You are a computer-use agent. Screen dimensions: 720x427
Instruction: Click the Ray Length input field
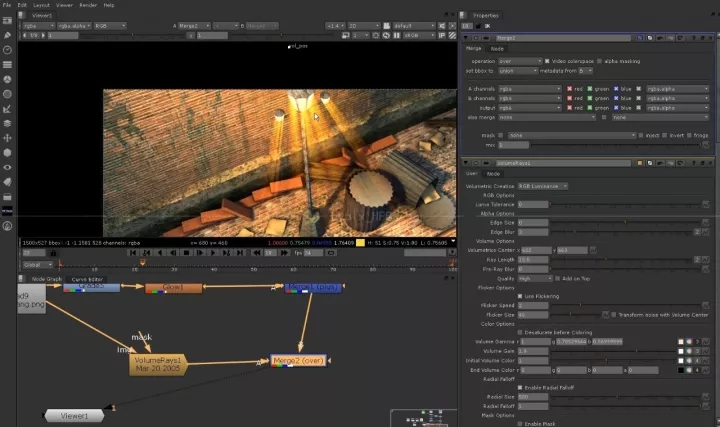(x=532, y=259)
